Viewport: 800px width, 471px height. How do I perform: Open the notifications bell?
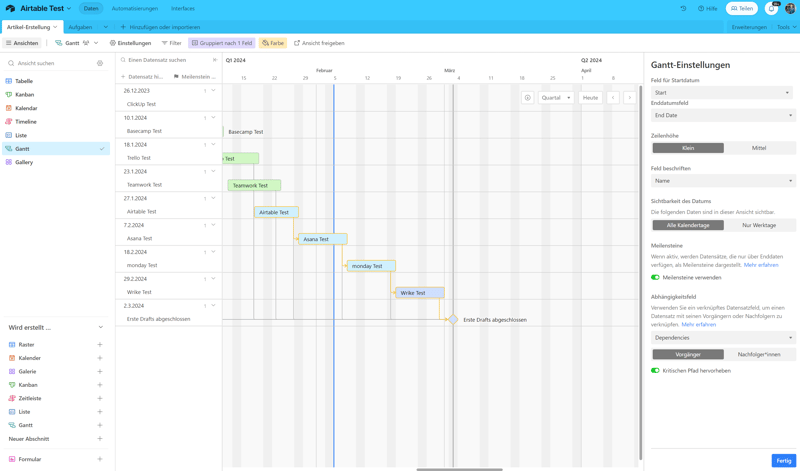771,8
